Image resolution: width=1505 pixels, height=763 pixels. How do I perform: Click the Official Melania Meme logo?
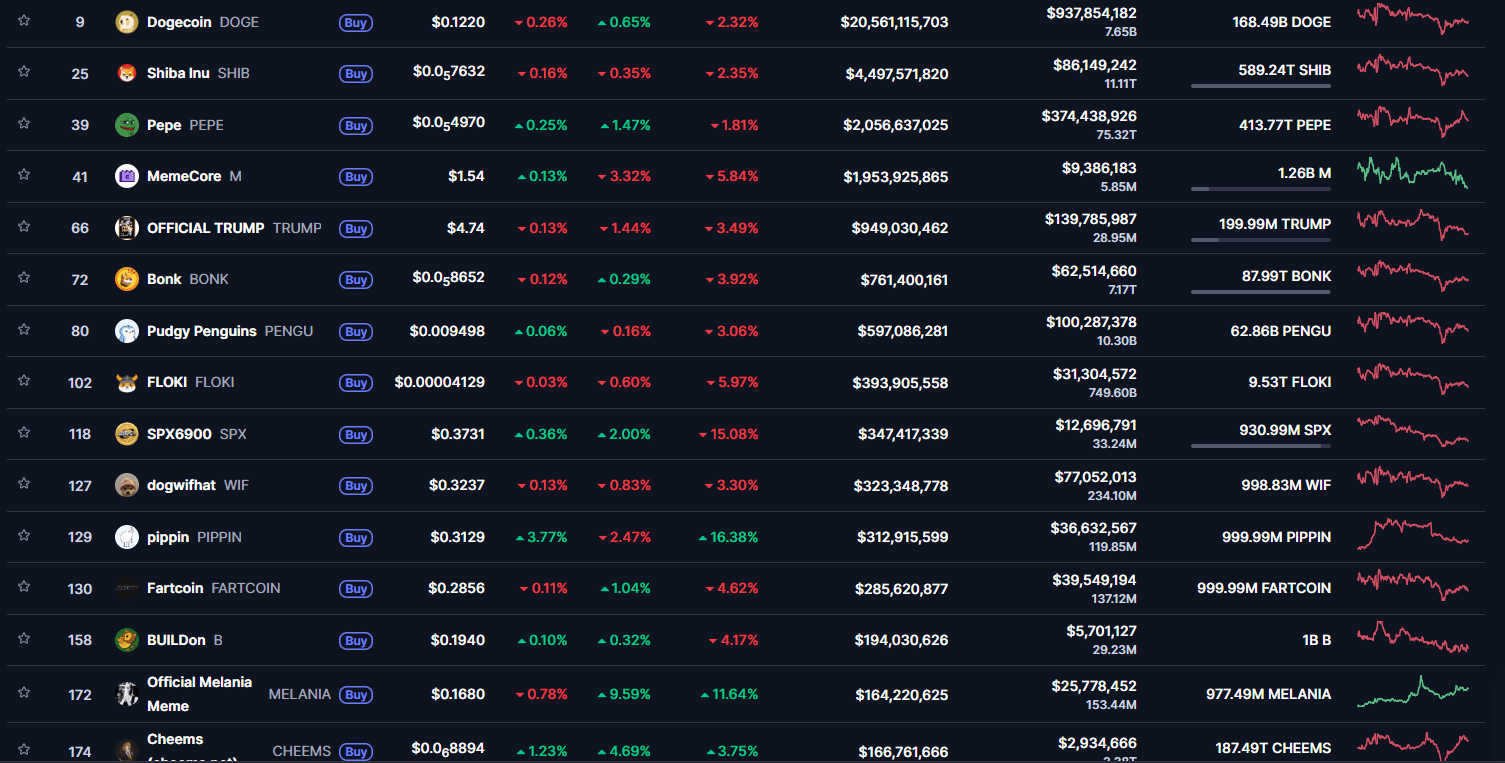pyautogui.click(x=127, y=694)
